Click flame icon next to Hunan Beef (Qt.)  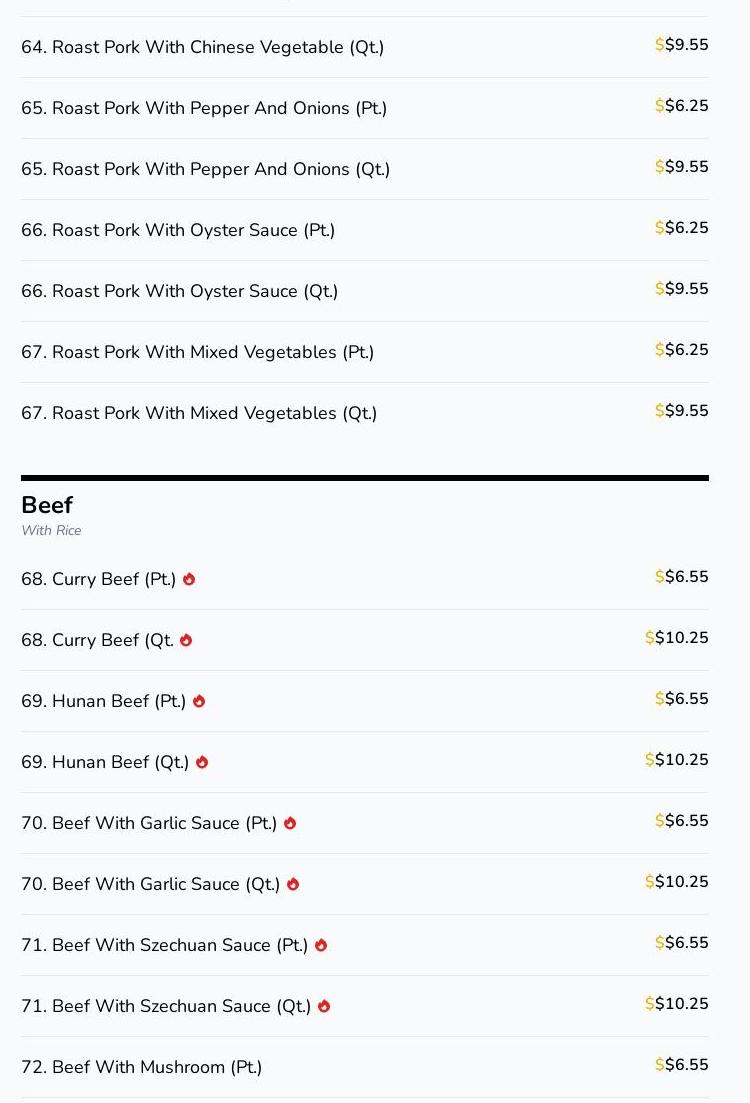point(202,762)
